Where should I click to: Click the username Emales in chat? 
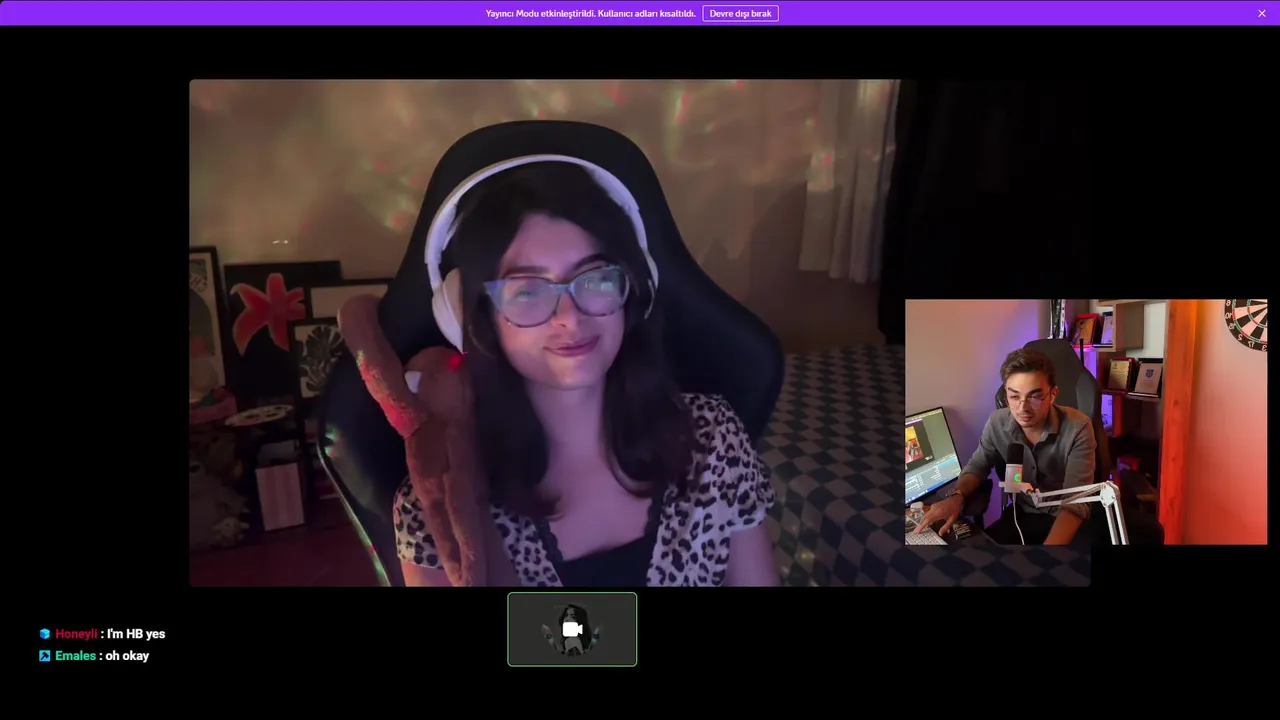[x=75, y=656]
